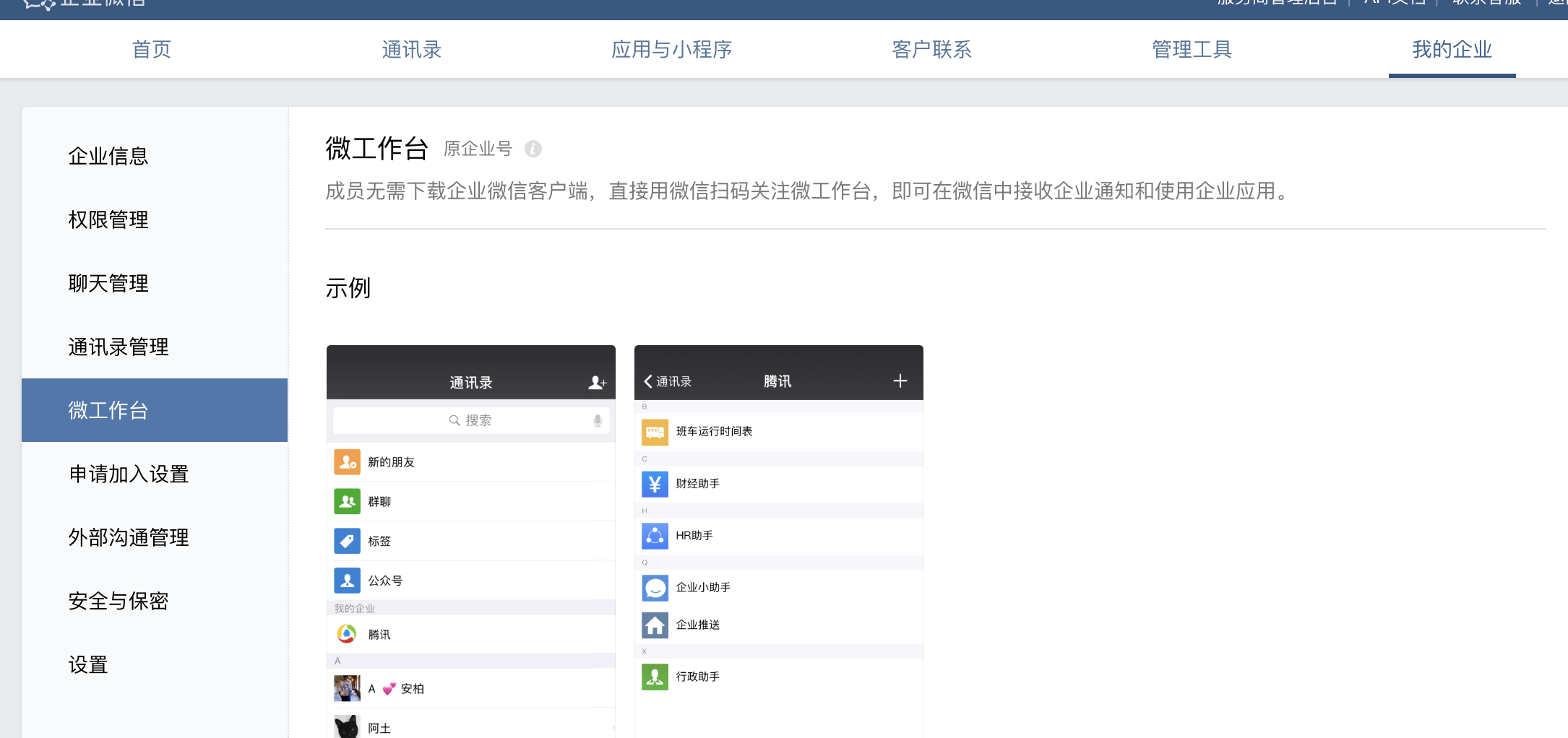1568x738 pixels.
Task: Open 申请加入设置 in the sidebar
Action: (155, 474)
